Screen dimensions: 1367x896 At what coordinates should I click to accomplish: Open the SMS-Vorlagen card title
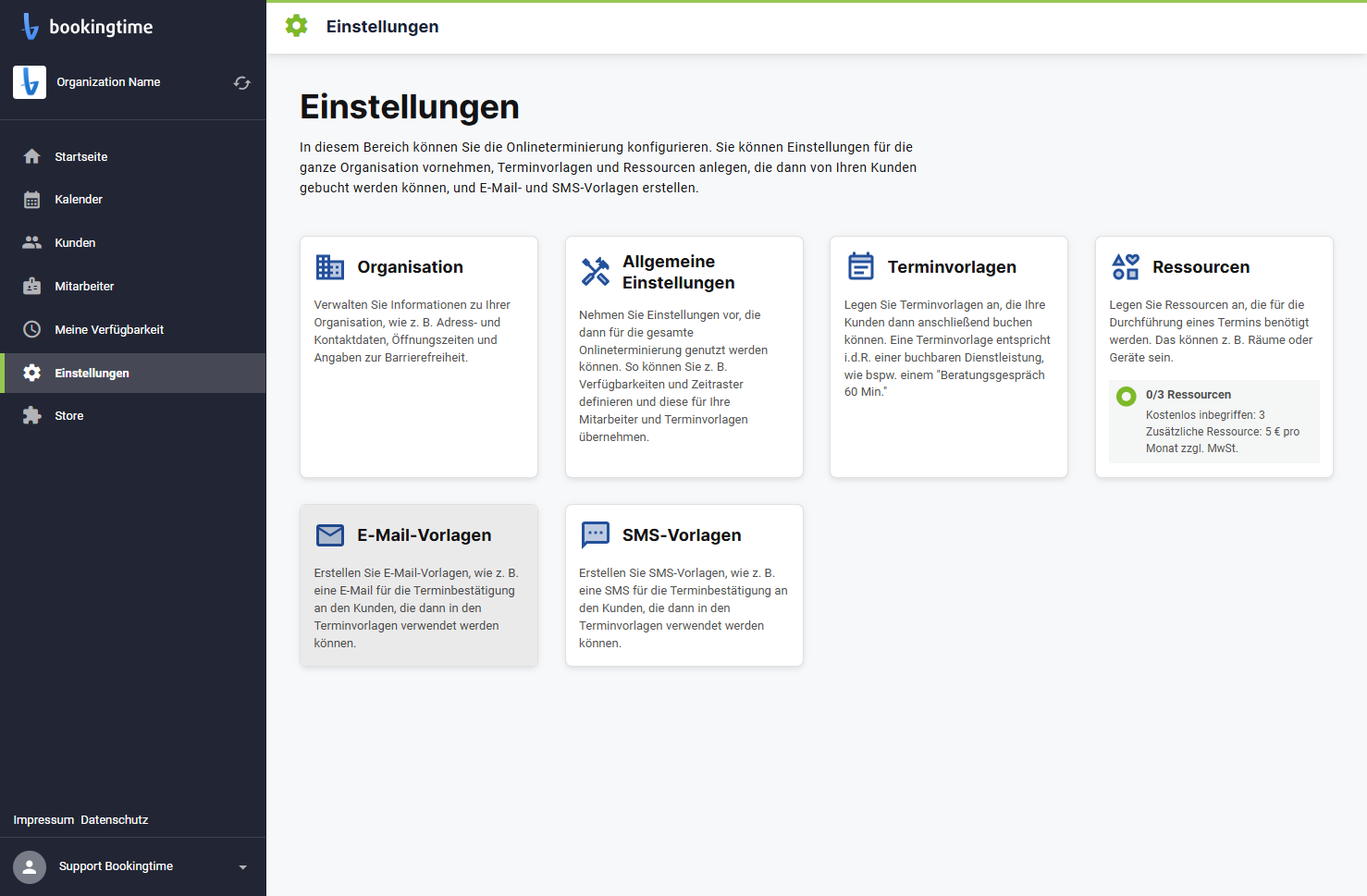pos(682,535)
